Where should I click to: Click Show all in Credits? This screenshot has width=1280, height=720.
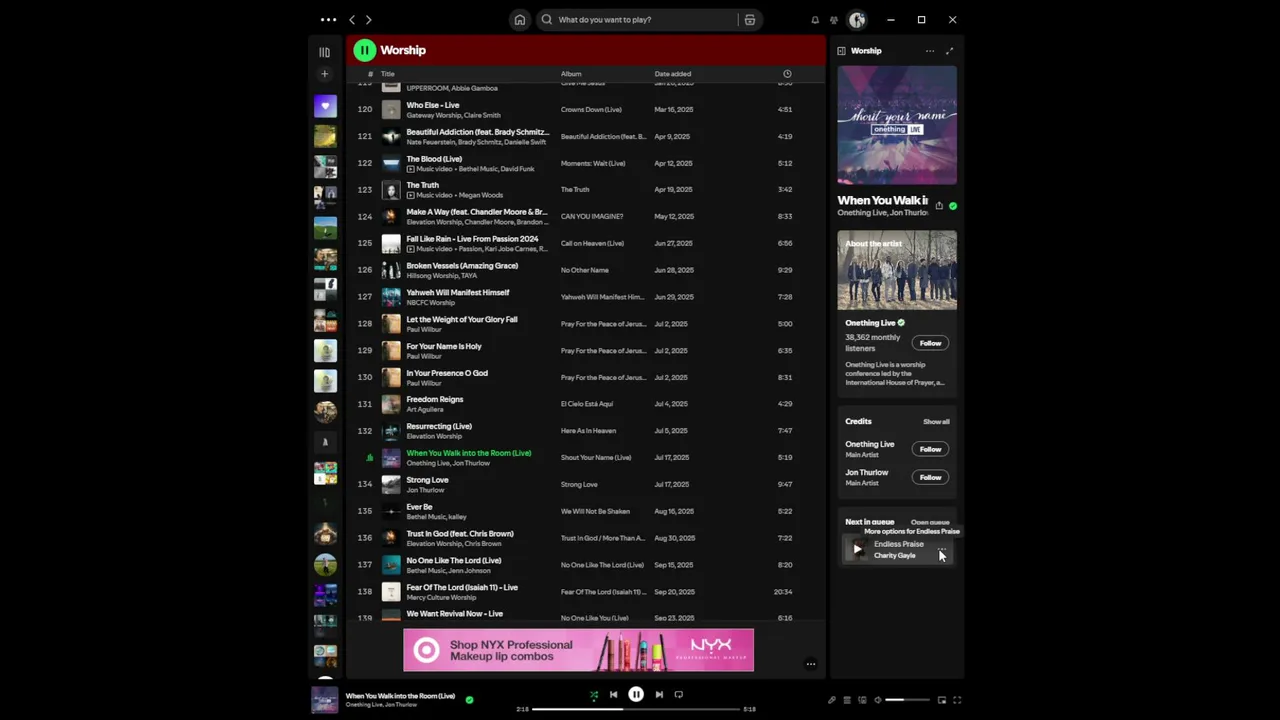(936, 422)
